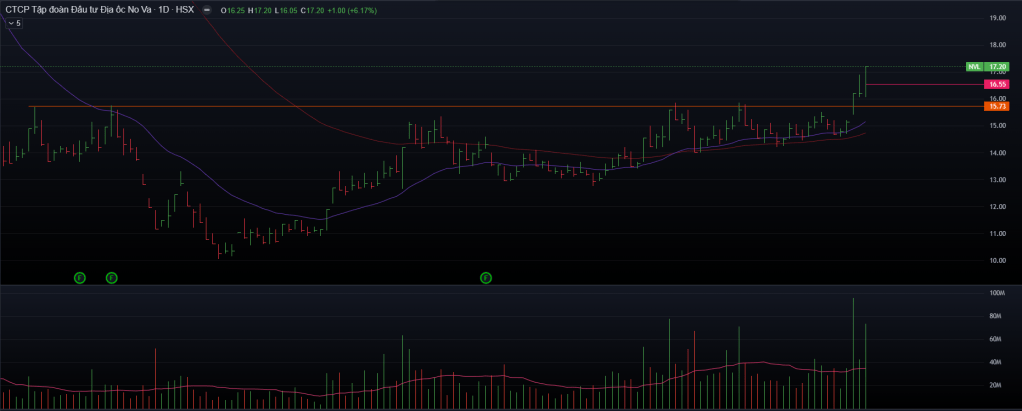Select the green NVL symbol tag on price axis
1022x411 pixels.
tap(973, 66)
